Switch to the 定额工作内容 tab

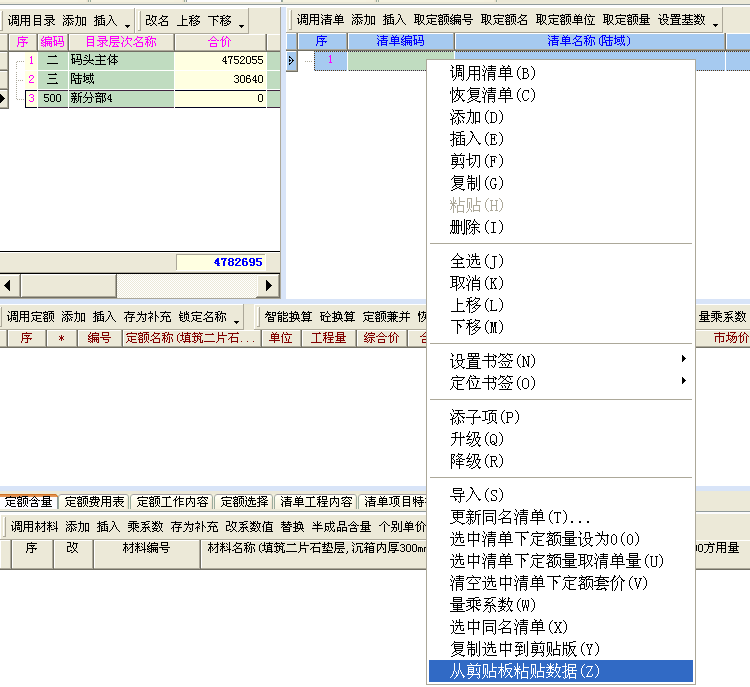[172, 502]
